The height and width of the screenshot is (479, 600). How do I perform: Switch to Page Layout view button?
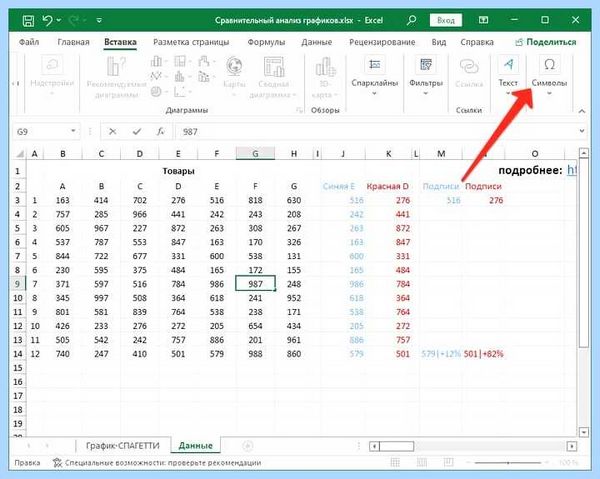point(422,463)
